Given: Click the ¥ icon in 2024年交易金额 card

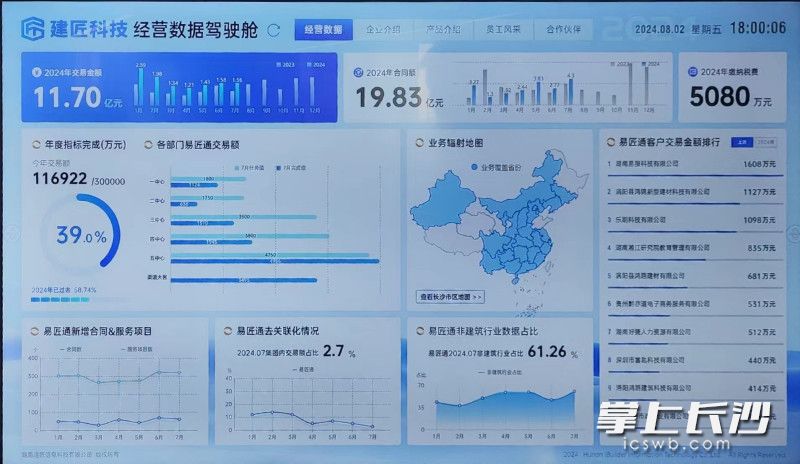Looking at the screenshot, I should pos(37,72).
